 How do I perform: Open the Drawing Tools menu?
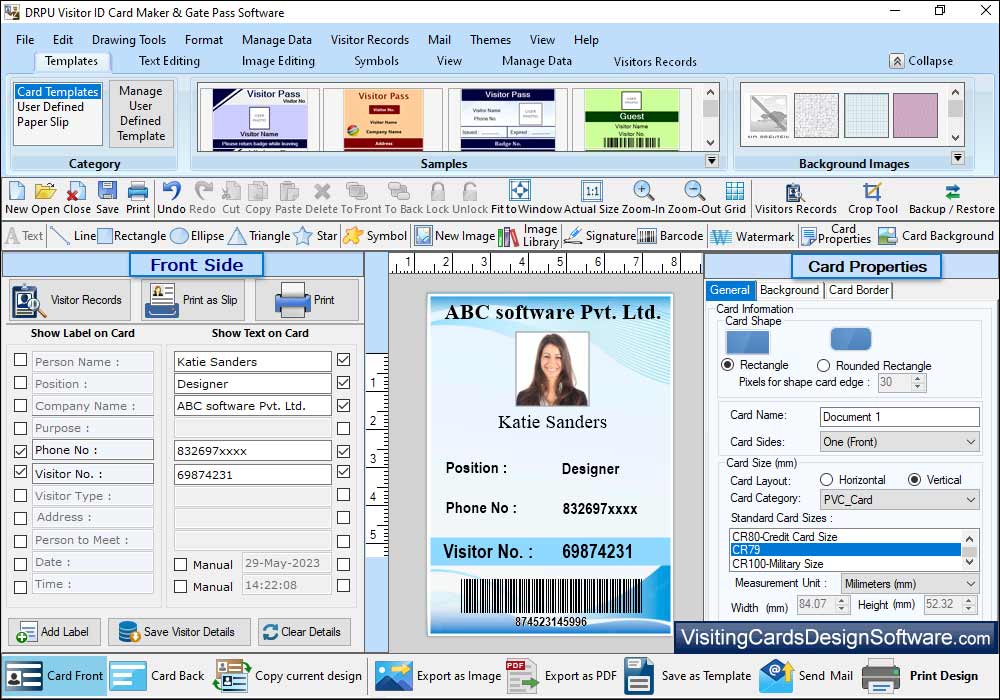[x=129, y=40]
